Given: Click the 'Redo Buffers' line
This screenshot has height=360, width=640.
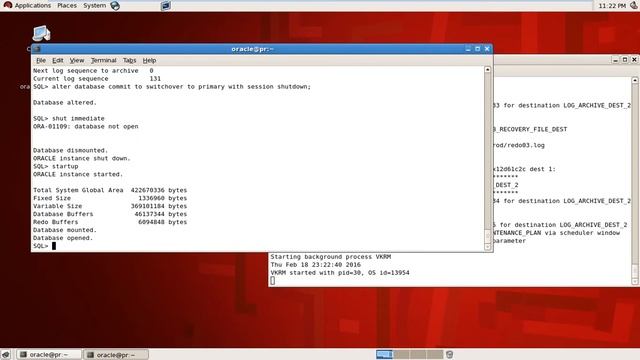Looking at the screenshot, I should click(110, 222).
